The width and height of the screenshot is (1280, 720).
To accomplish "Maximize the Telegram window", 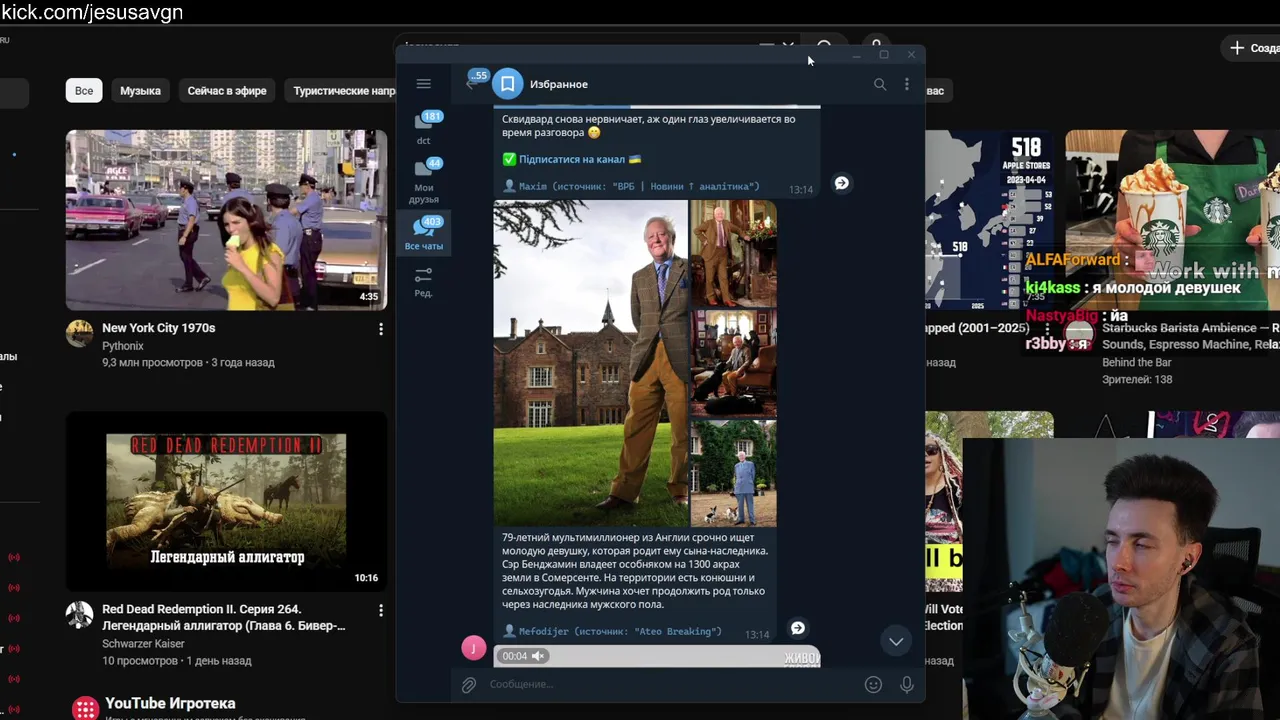I will (884, 55).
